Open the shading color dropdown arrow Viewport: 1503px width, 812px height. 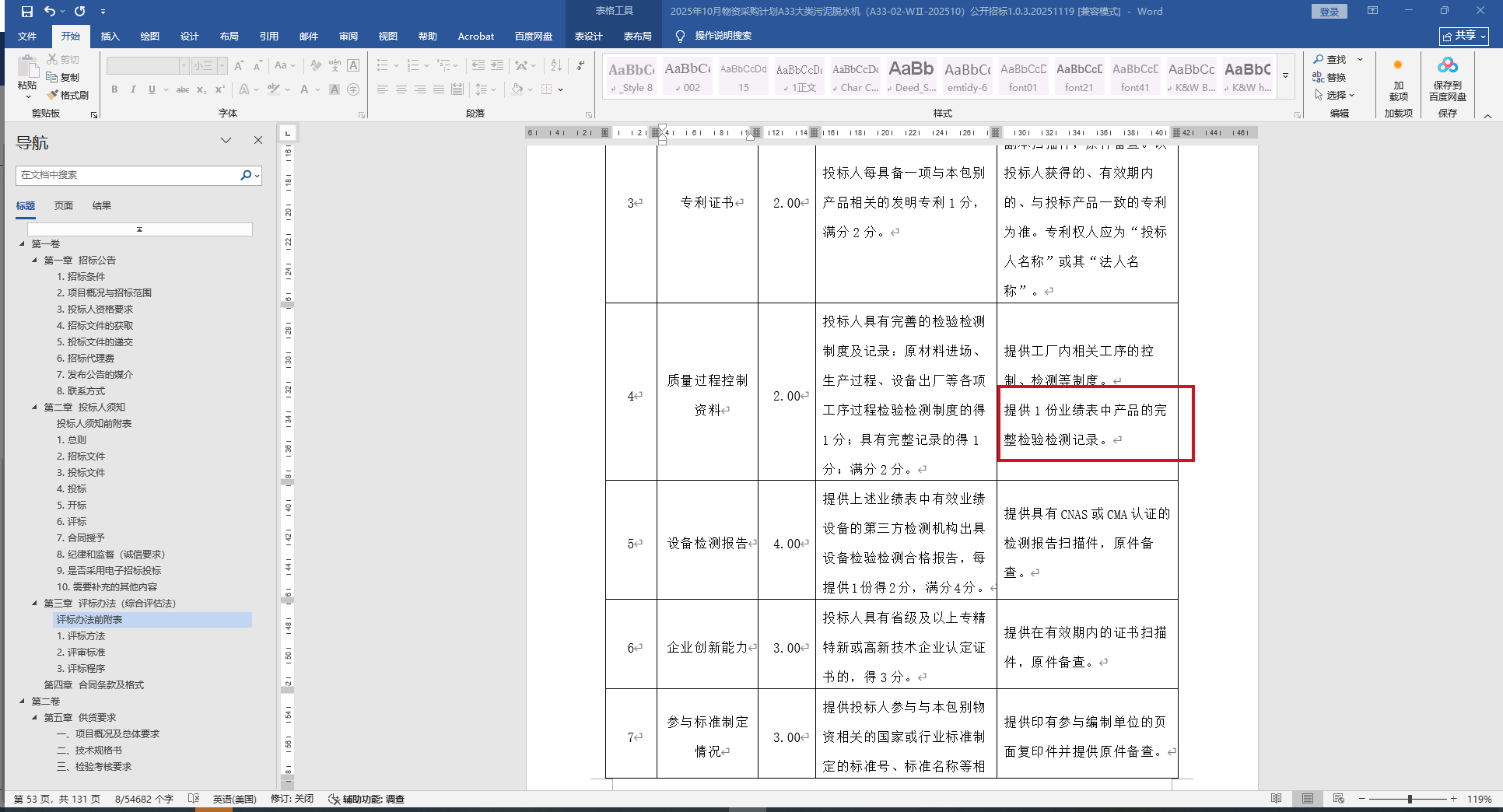pos(530,89)
